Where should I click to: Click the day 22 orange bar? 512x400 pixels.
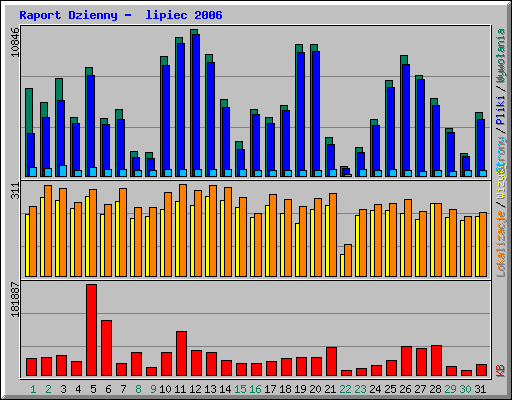(x=348, y=260)
